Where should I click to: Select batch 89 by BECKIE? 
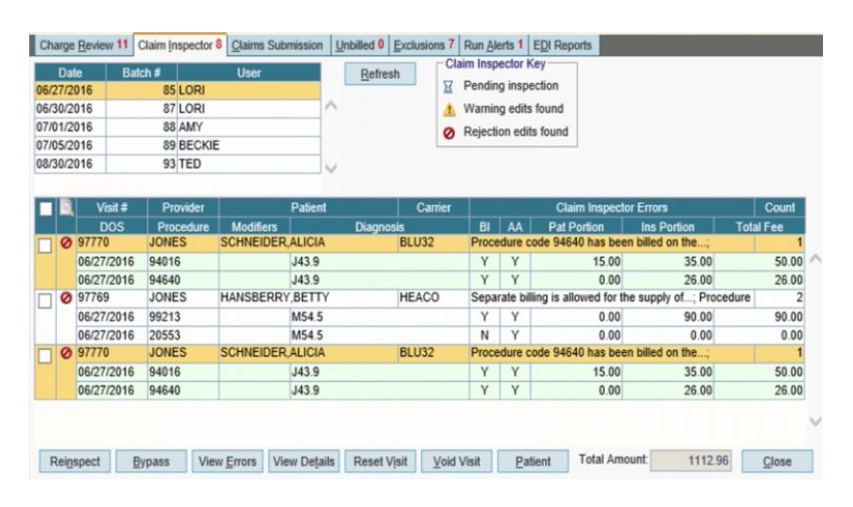(178, 146)
